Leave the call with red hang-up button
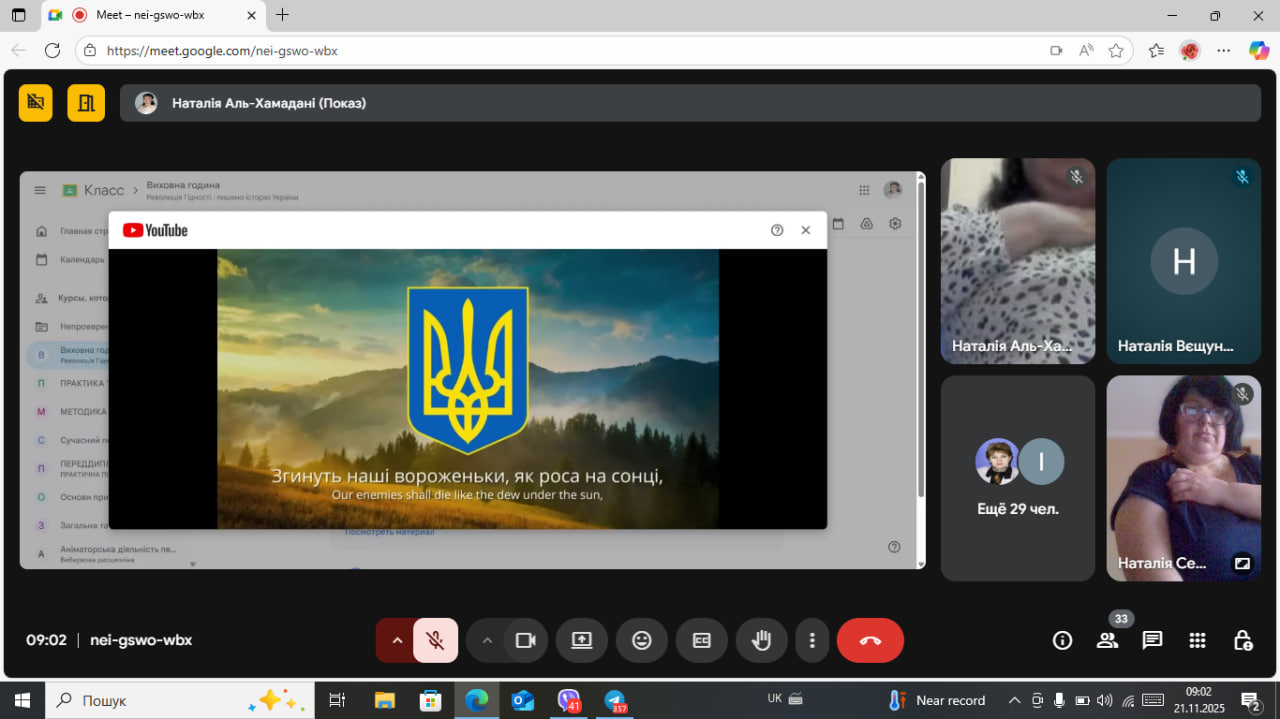 coord(870,641)
